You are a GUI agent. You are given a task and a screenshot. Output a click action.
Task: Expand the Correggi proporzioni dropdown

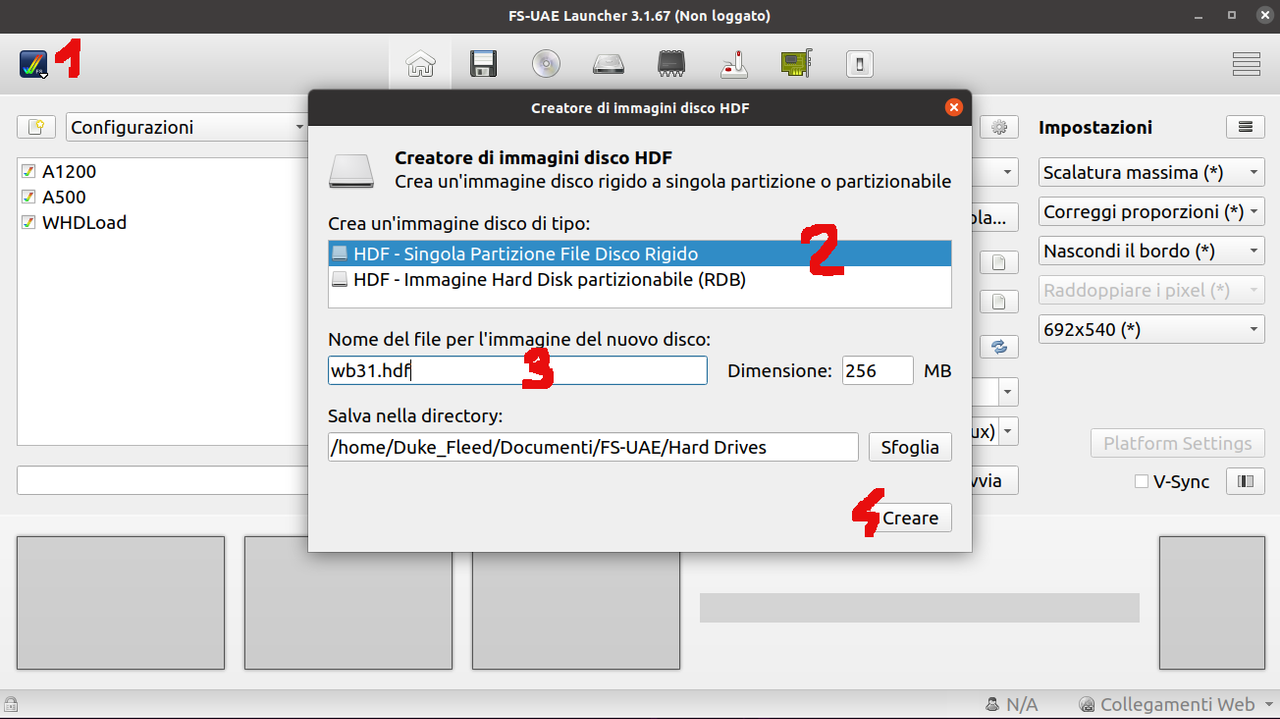coord(1152,212)
